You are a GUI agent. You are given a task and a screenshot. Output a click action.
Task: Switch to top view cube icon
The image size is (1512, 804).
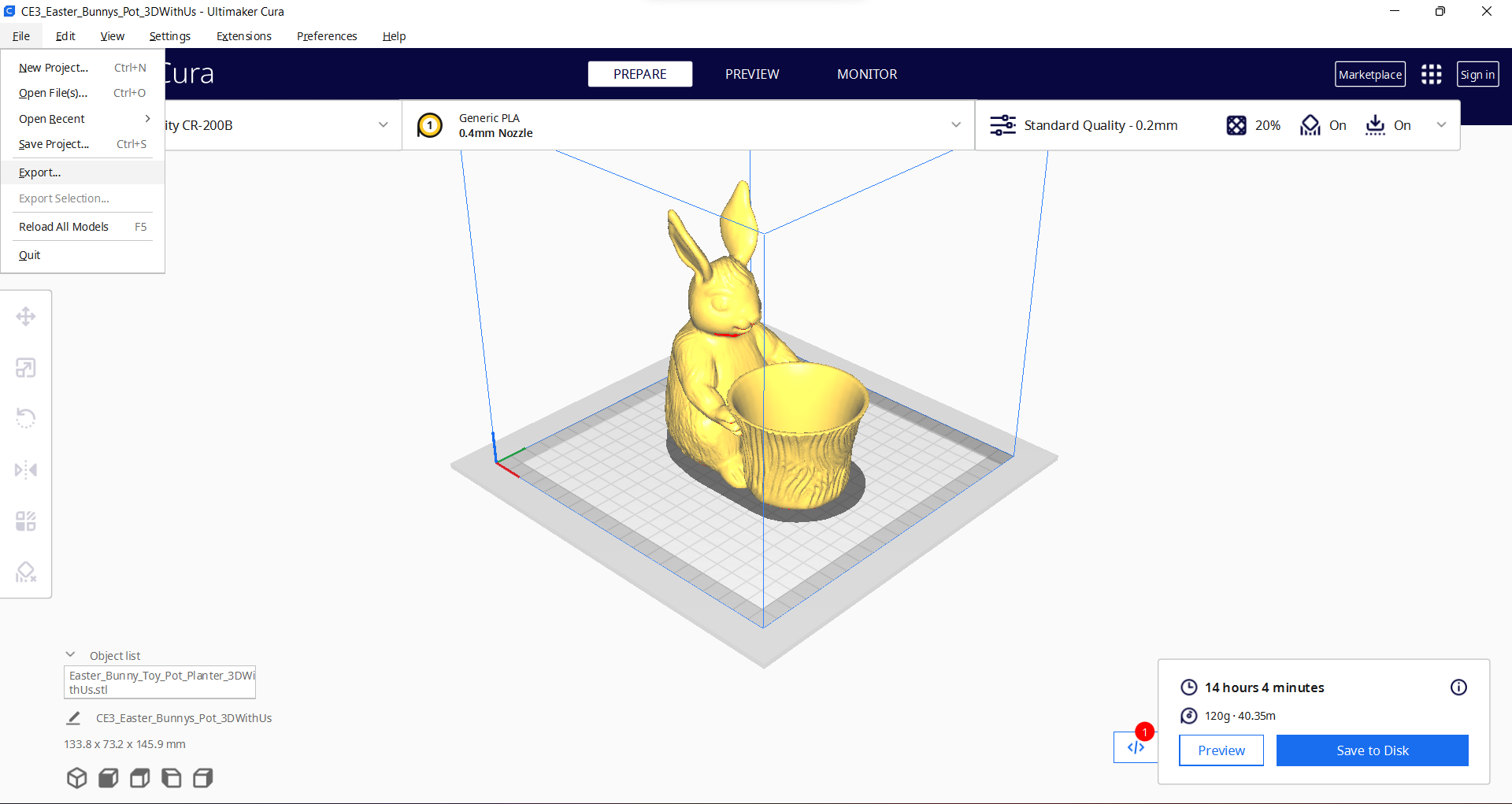coord(140,778)
